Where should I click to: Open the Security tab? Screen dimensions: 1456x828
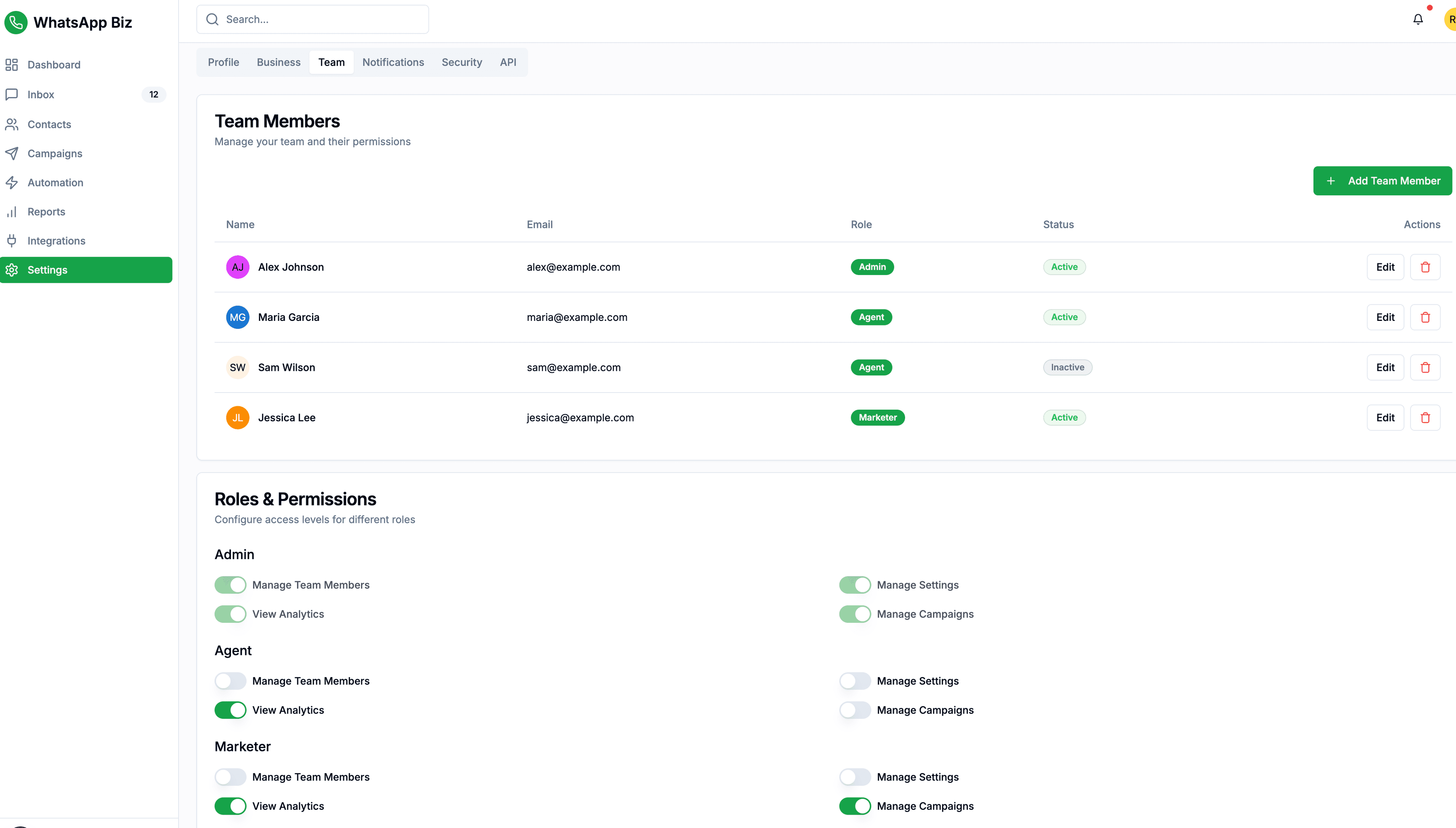(x=461, y=62)
